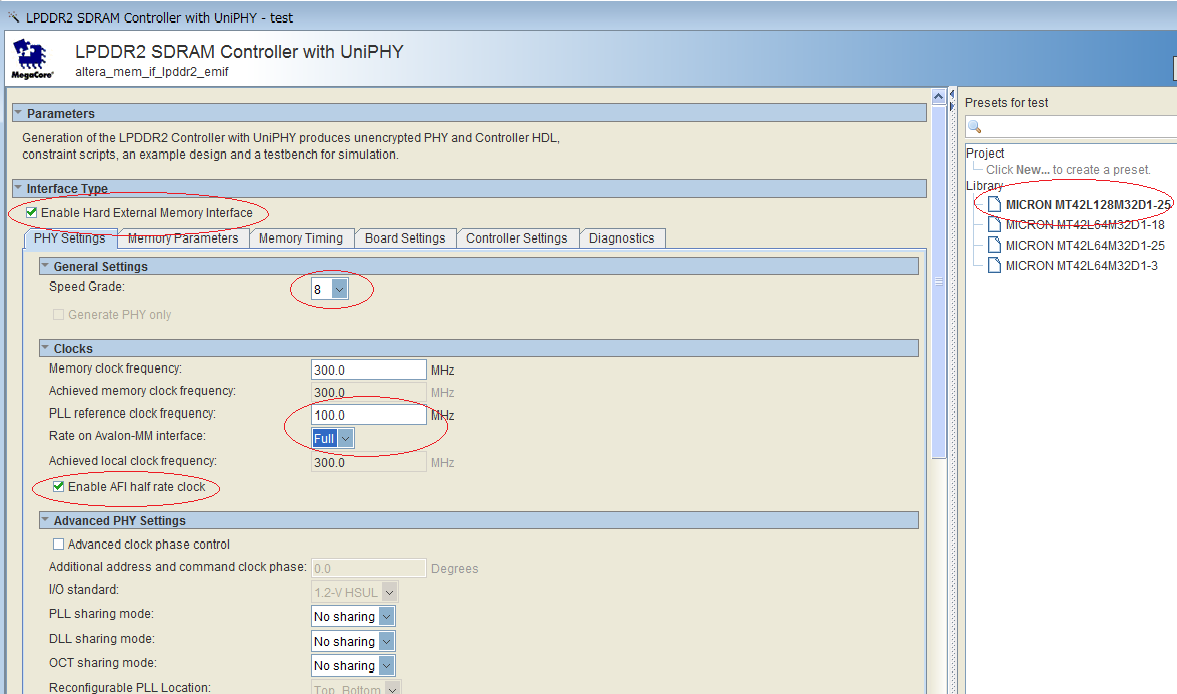The image size is (1177, 694).
Task: Click the 'Click New... to create a preset.' text
Action: (x=1068, y=170)
